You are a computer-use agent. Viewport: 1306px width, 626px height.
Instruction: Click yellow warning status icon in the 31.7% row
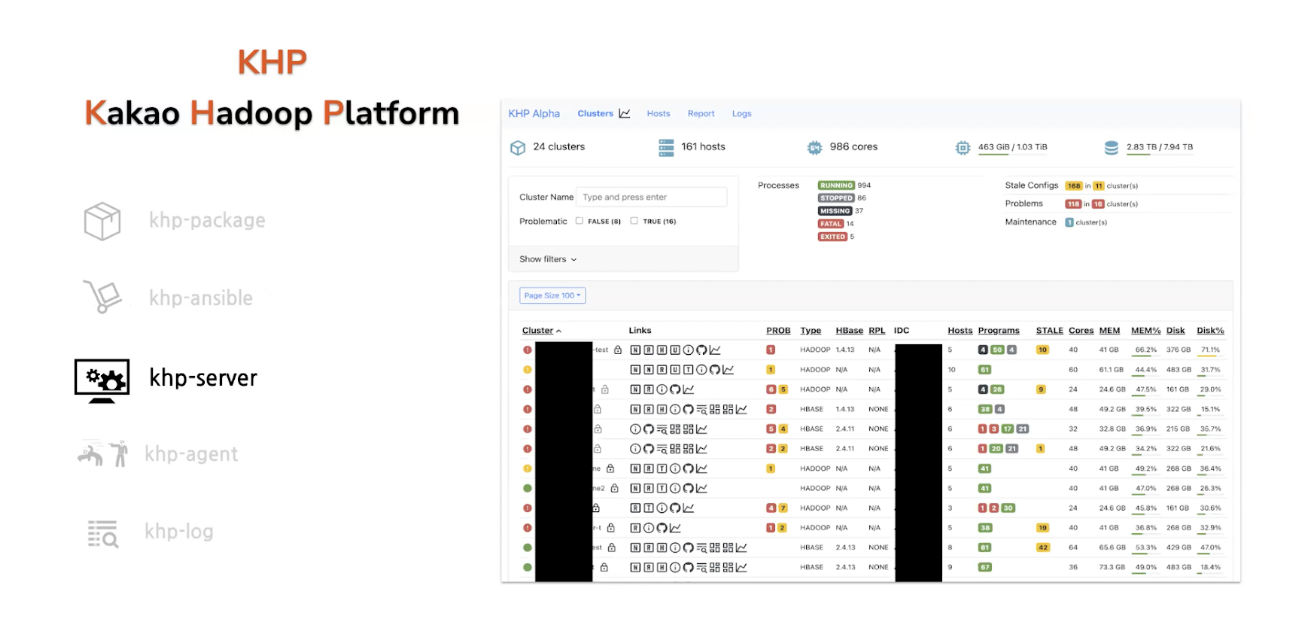pyautogui.click(x=527, y=369)
